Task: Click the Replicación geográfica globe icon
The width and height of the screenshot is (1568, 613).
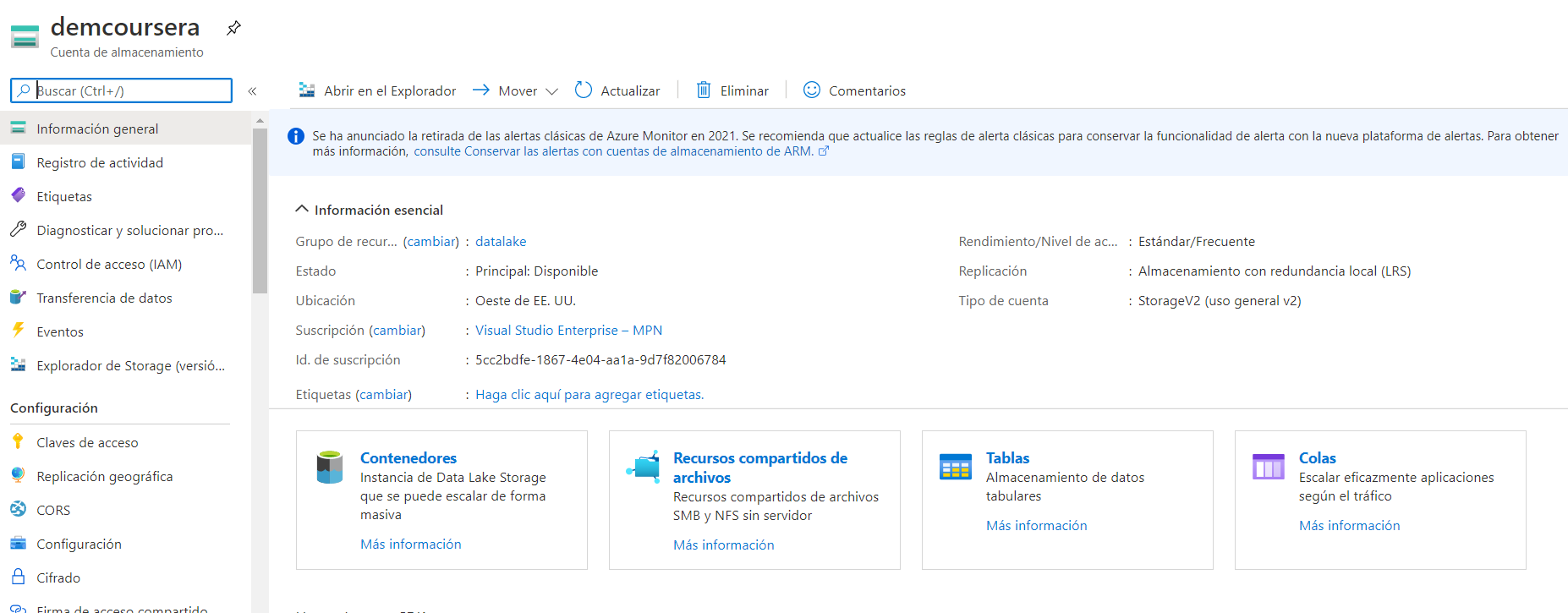Action: tap(18, 475)
